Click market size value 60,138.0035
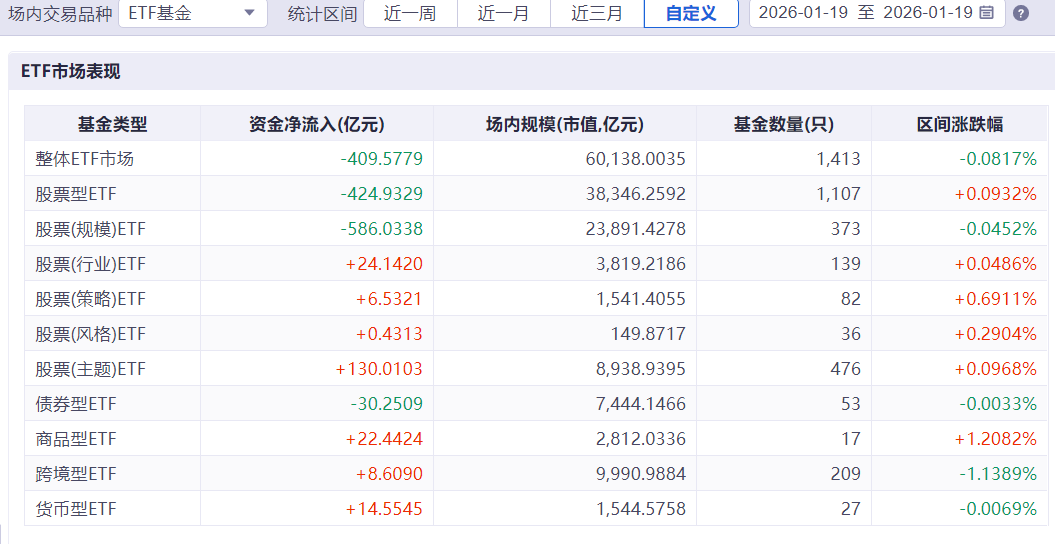This screenshot has height=544, width=1055. tap(636, 159)
